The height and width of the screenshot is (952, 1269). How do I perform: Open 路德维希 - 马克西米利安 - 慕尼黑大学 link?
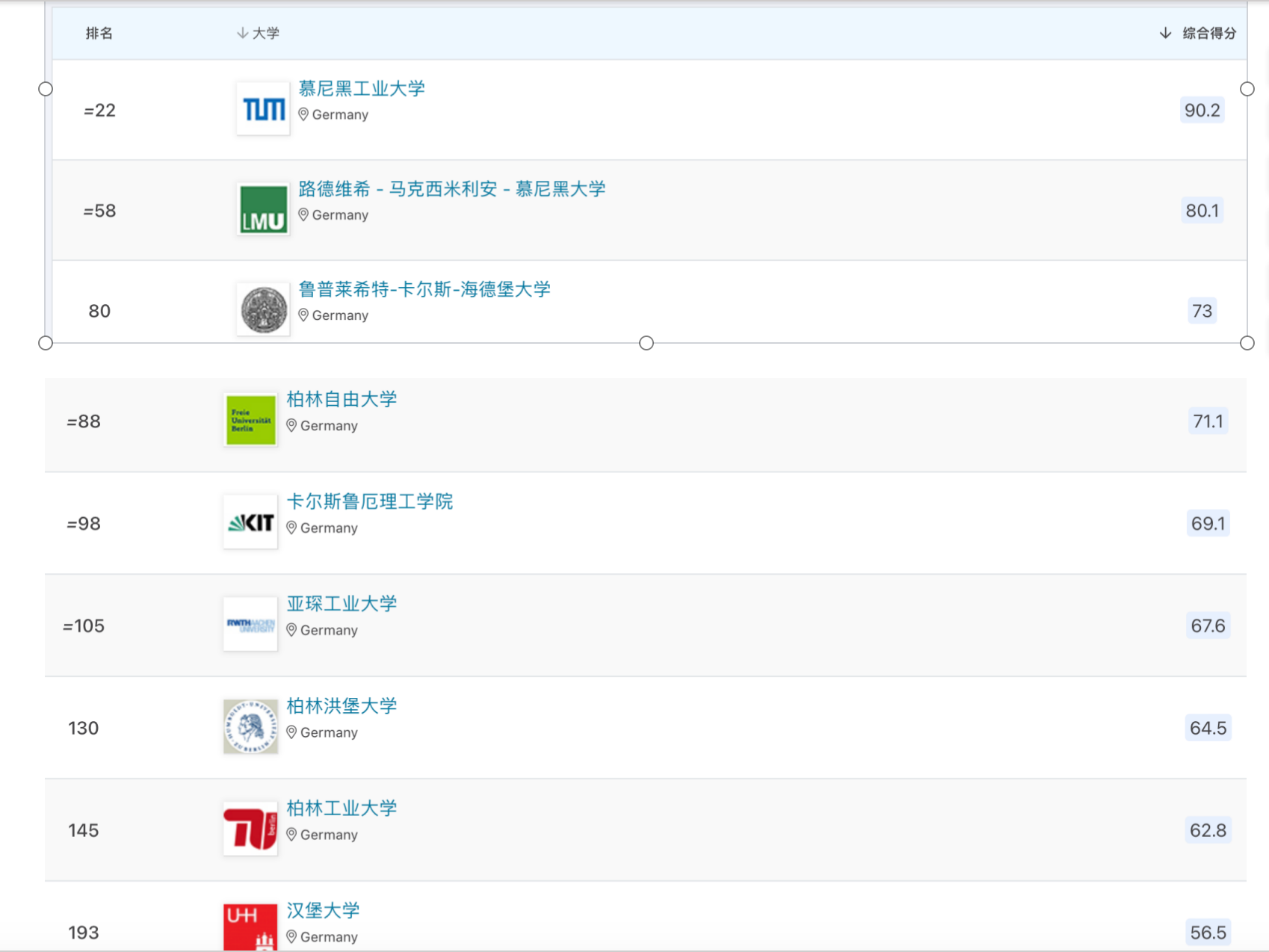coord(452,188)
